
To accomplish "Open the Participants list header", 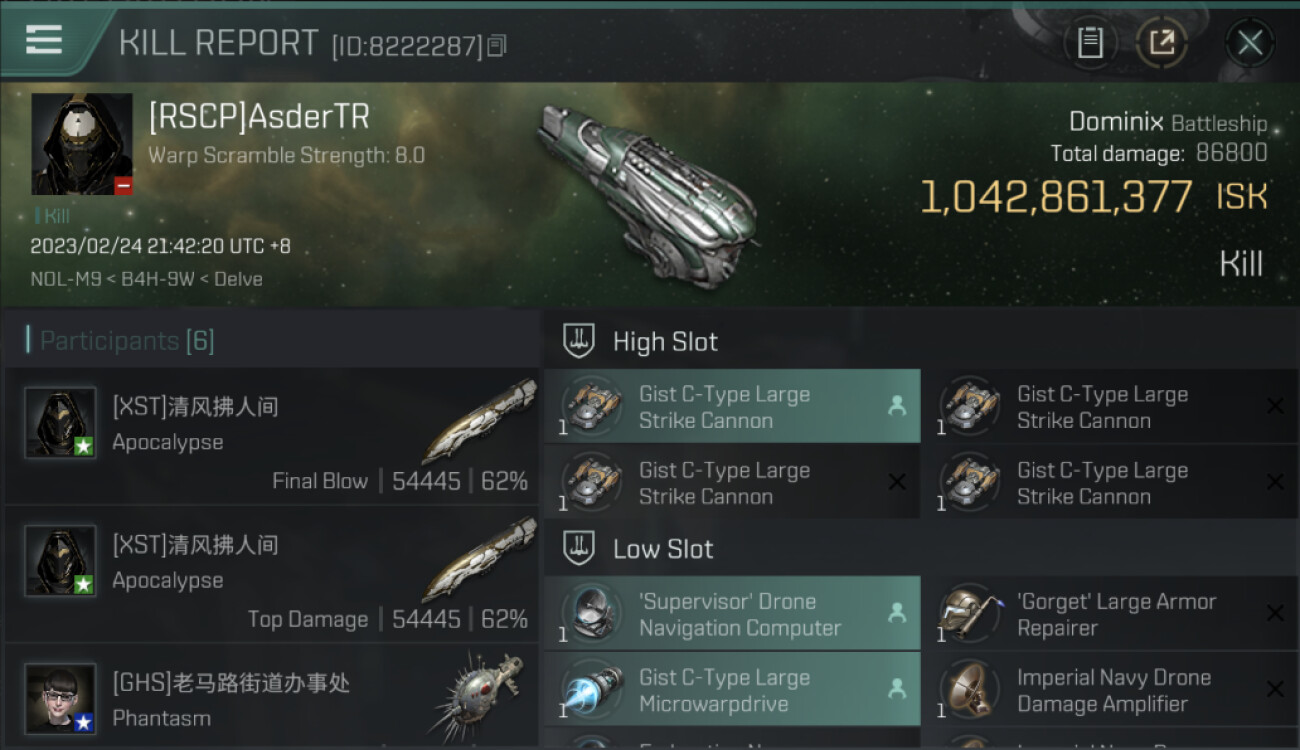I will (x=121, y=341).
